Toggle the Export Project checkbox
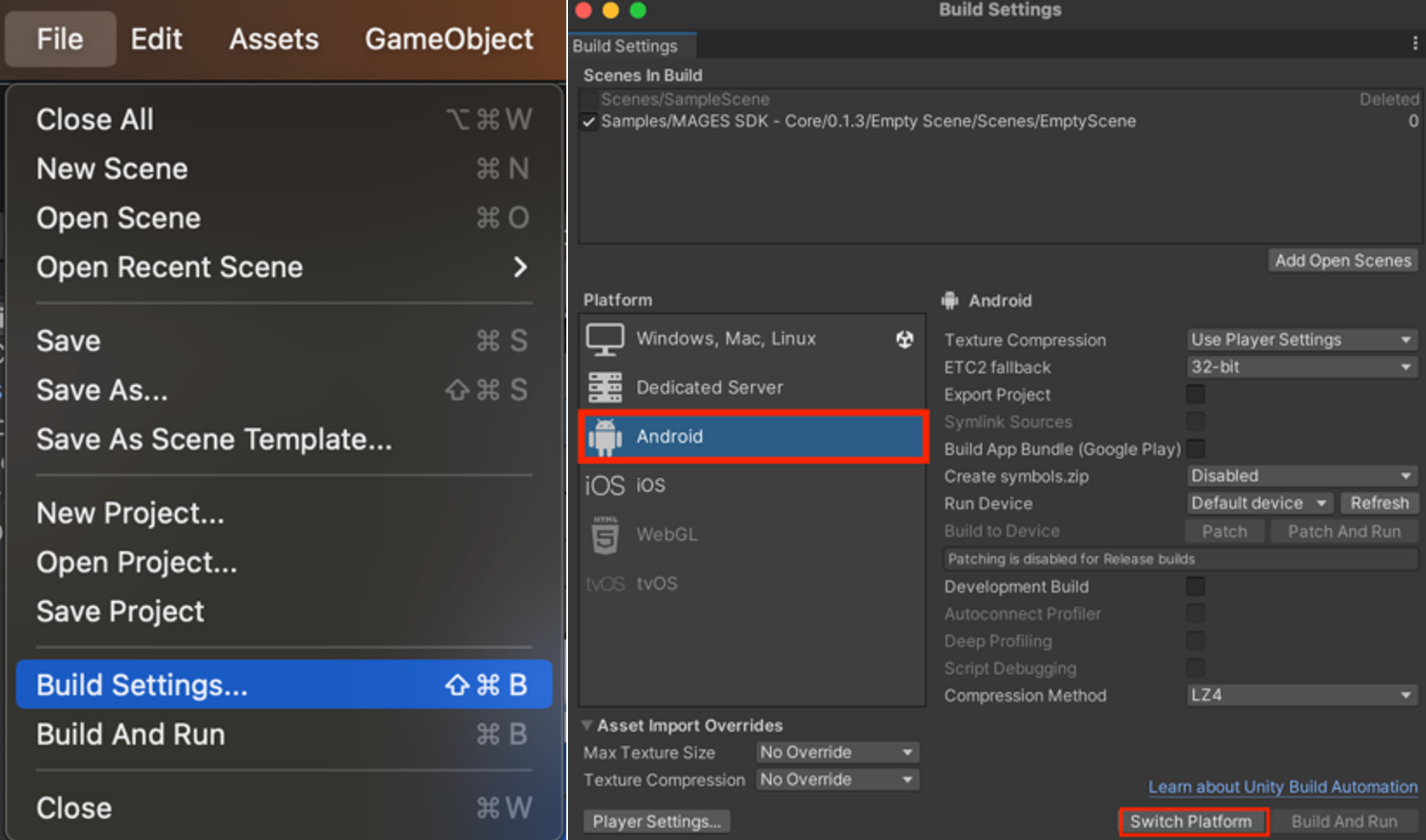The width and height of the screenshot is (1426, 840). pos(1195,394)
